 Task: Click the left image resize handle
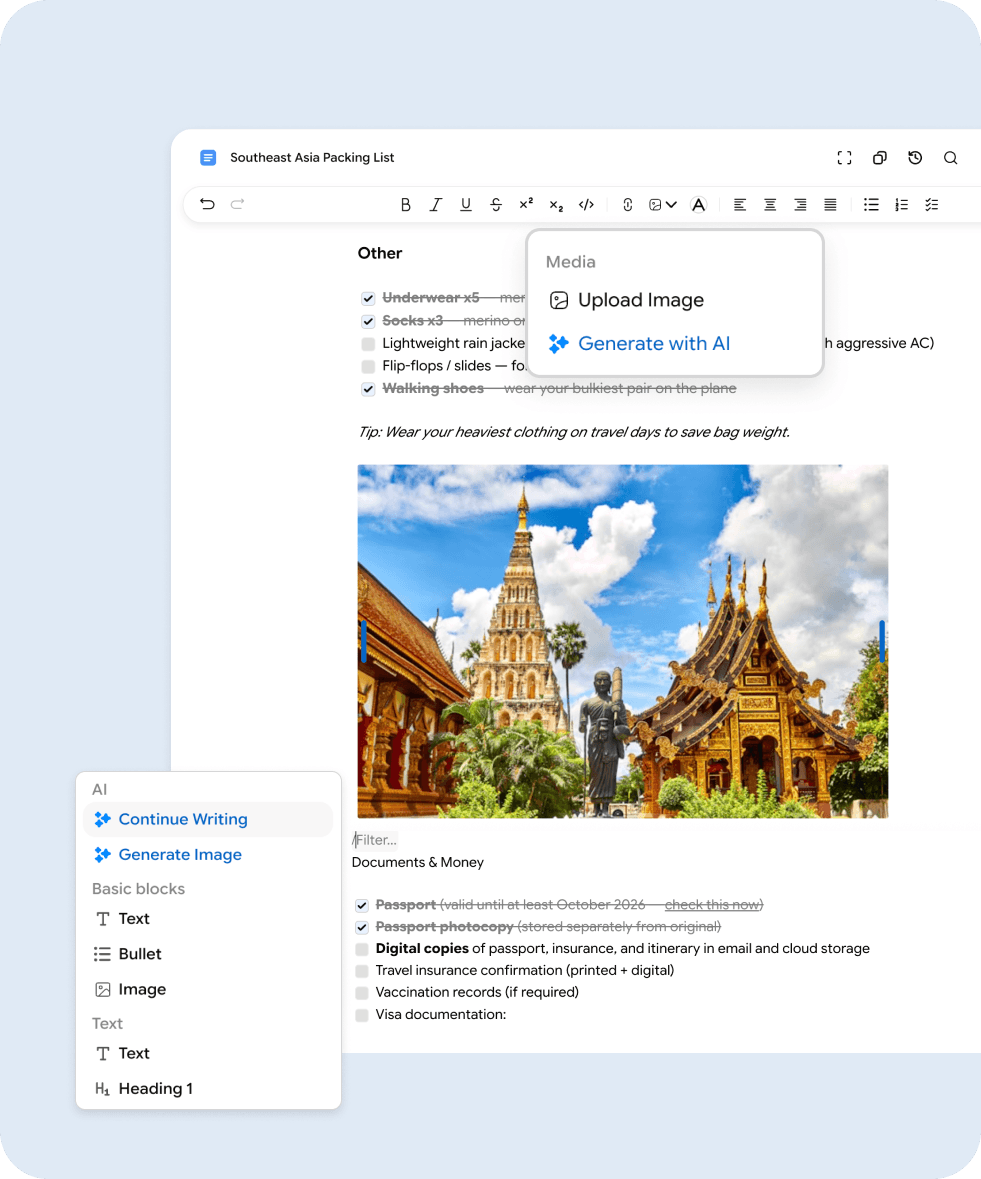[x=364, y=641]
